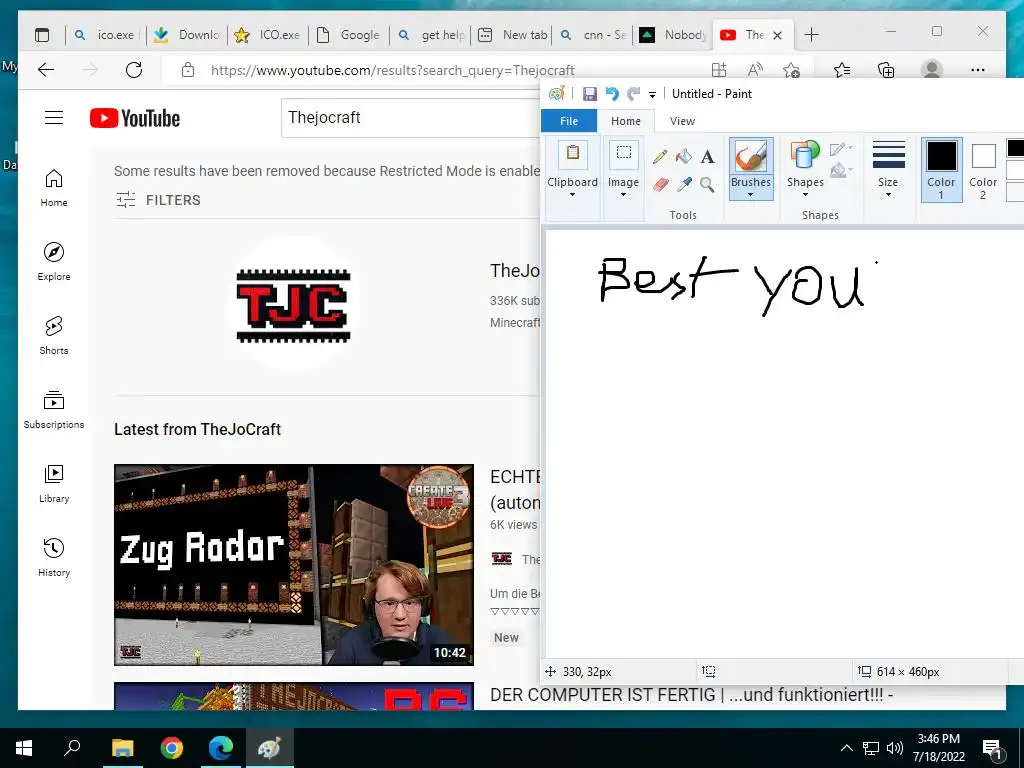Image resolution: width=1024 pixels, height=768 pixels.
Task: Open YouTube Subscriptions in sidebar
Action: 54,409
